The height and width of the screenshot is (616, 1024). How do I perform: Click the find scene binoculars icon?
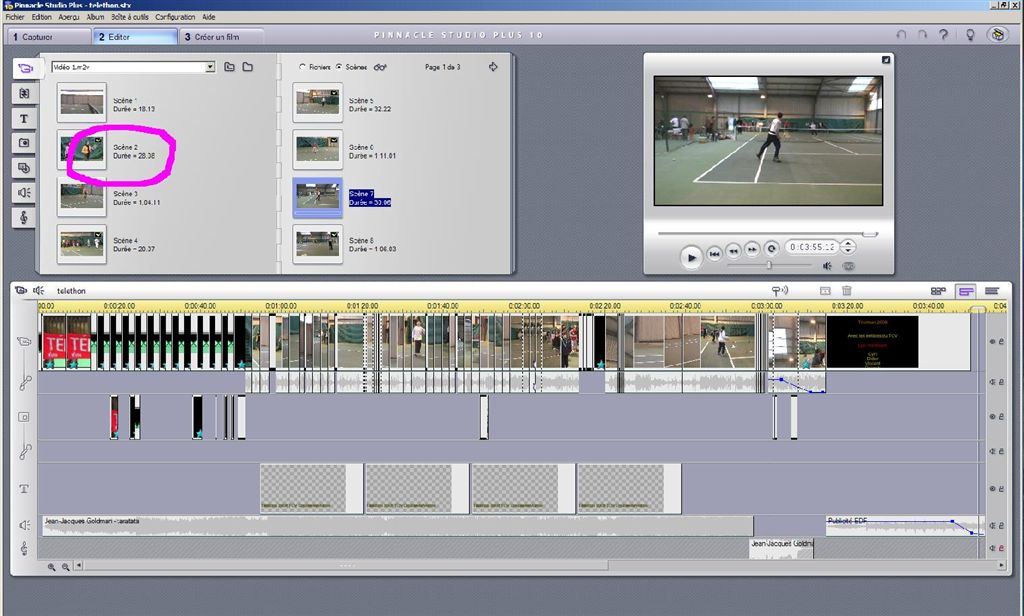tap(380, 67)
